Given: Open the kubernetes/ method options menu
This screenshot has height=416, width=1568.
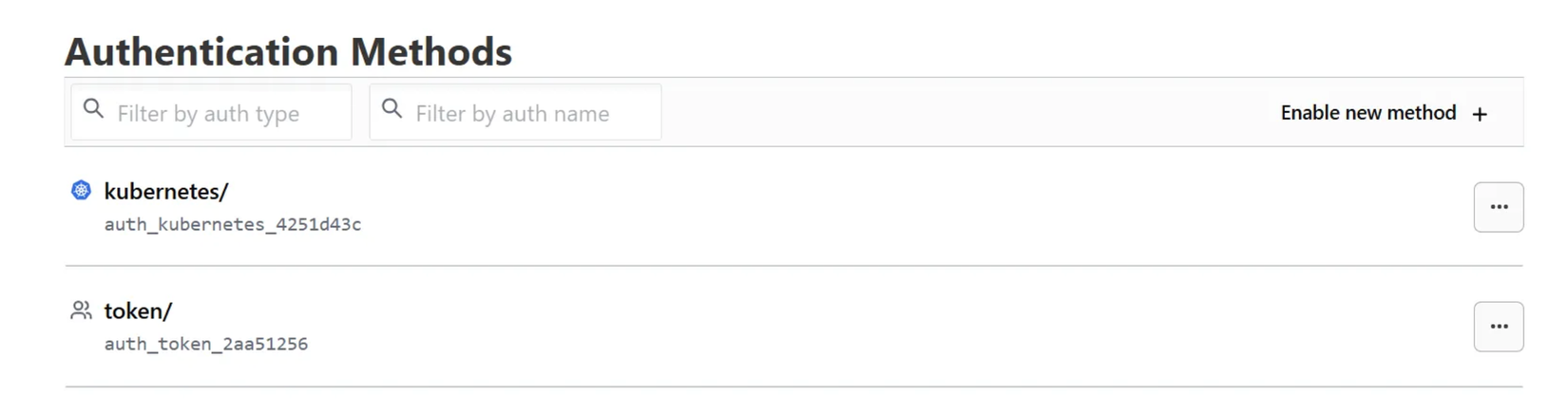Looking at the screenshot, I should (x=1498, y=207).
